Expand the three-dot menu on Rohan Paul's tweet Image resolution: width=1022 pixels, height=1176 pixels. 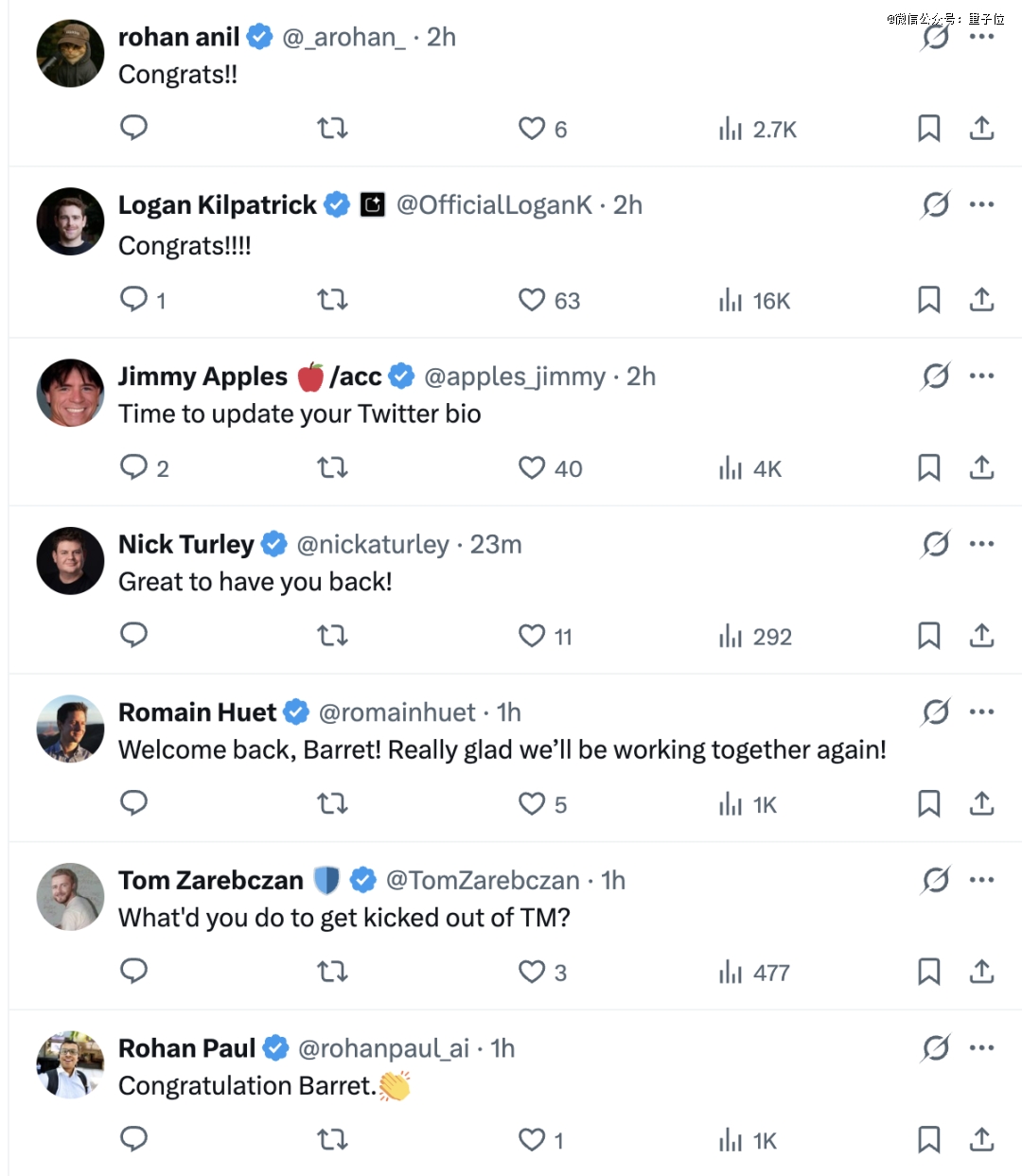point(981,1047)
